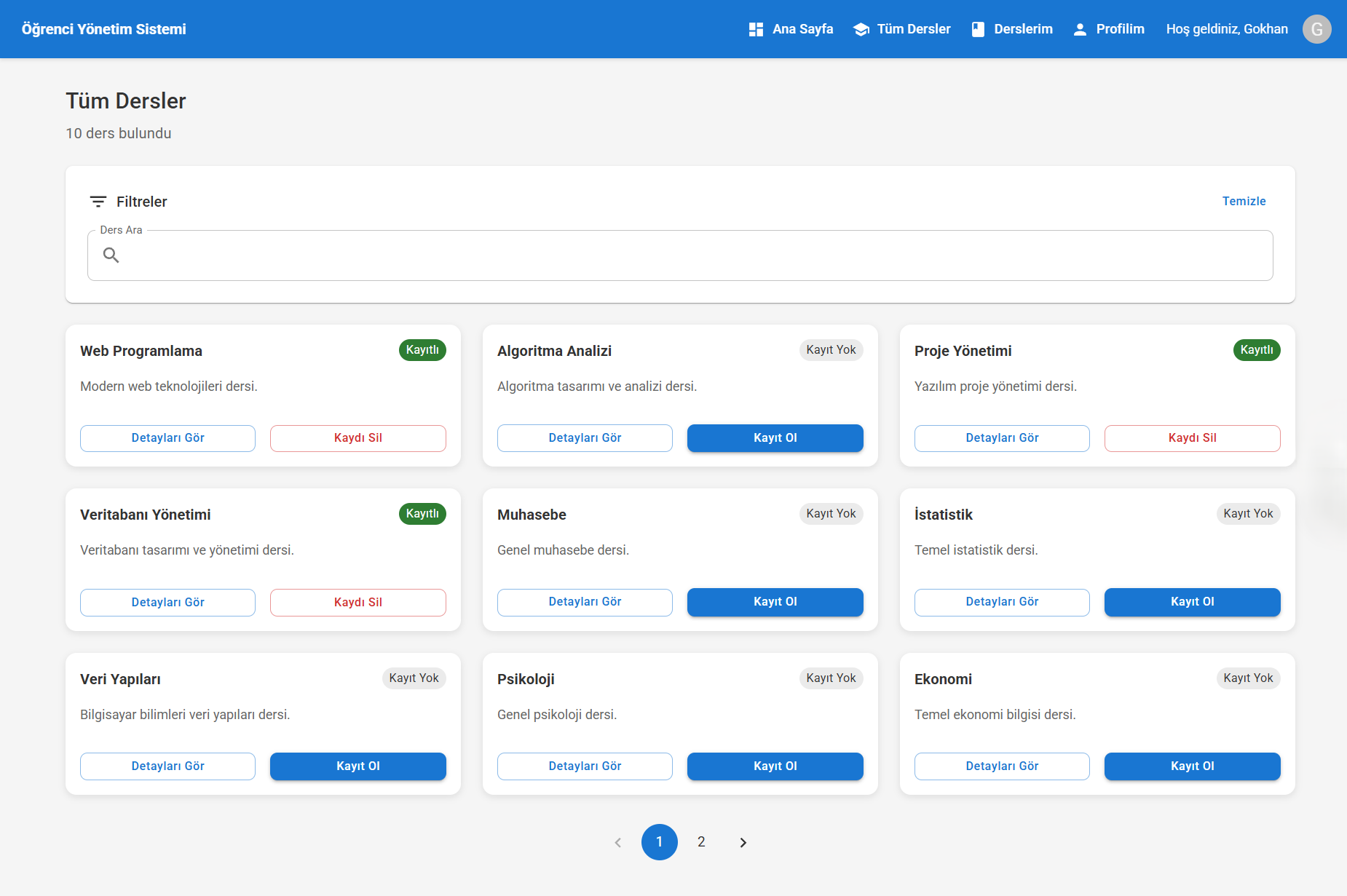
Task: Click Kayıt Ol for Algoritma Analizi
Action: [x=775, y=437]
